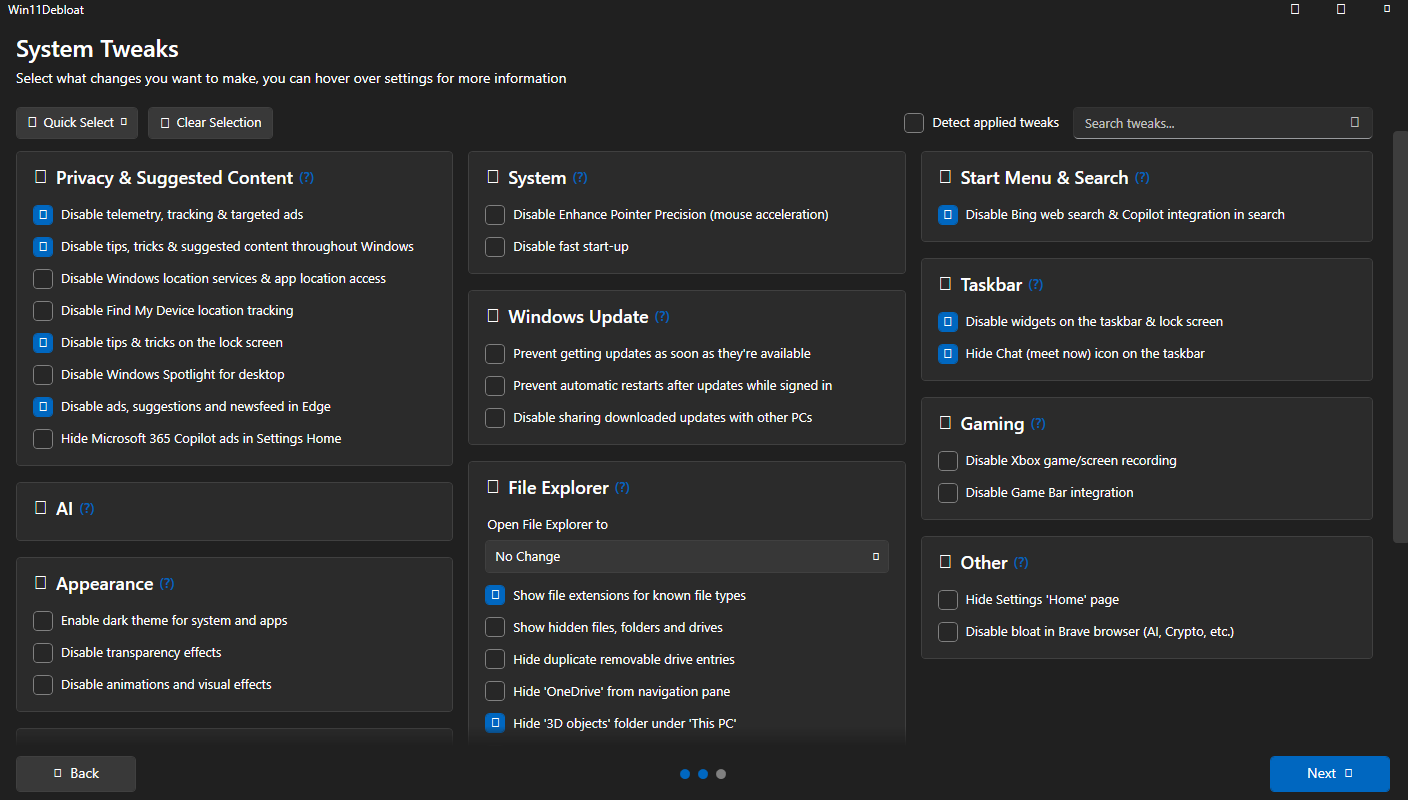This screenshot has width=1408, height=800.
Task: Click the AI section header icon
Action: (41, 508)
